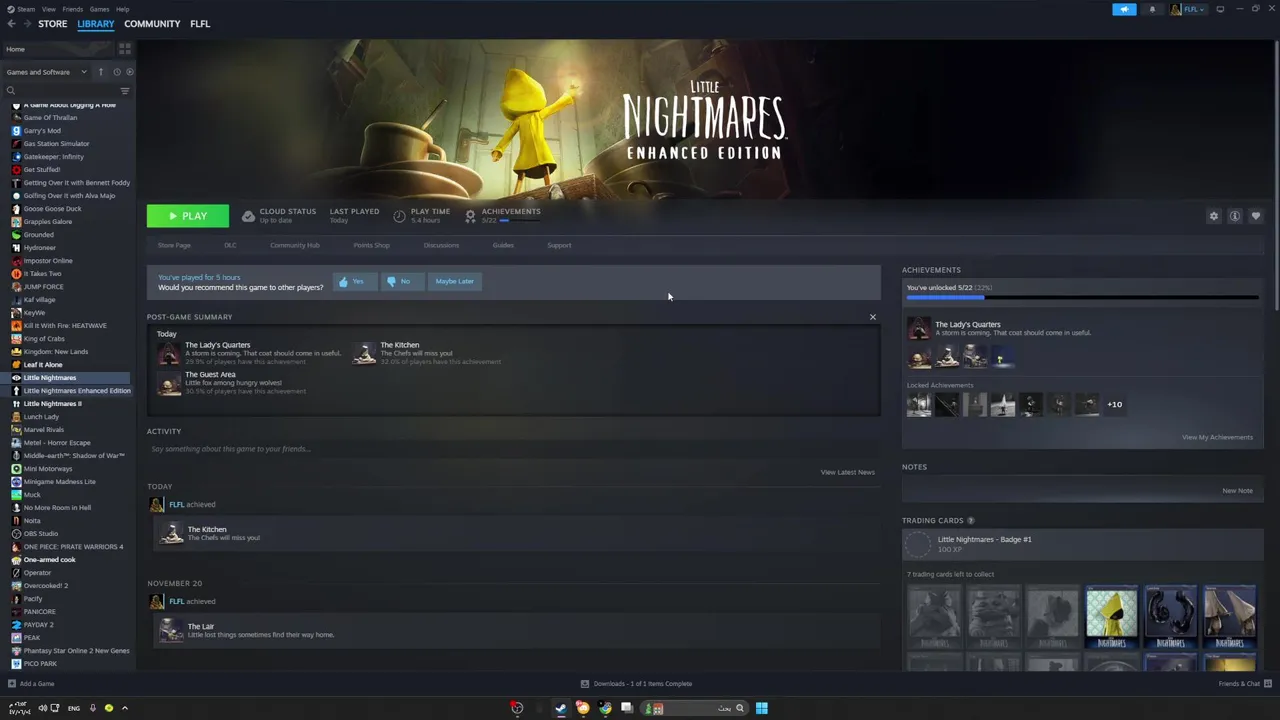Open game settings gear icon
Screen dimensions: 1280x720
(x=1214, y=216)
